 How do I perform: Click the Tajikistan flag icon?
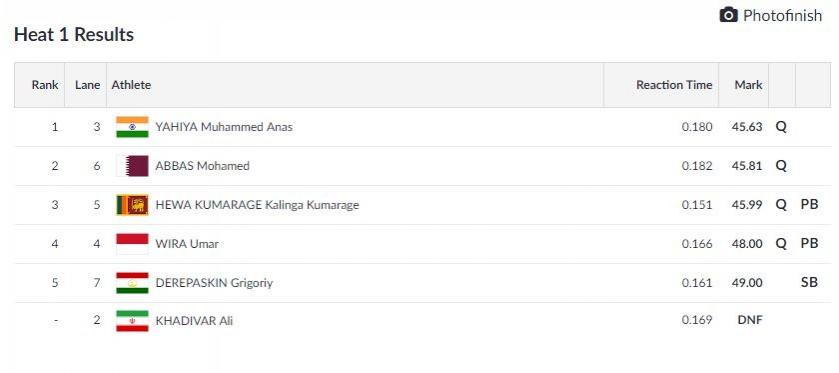click(x=132, y=283)
